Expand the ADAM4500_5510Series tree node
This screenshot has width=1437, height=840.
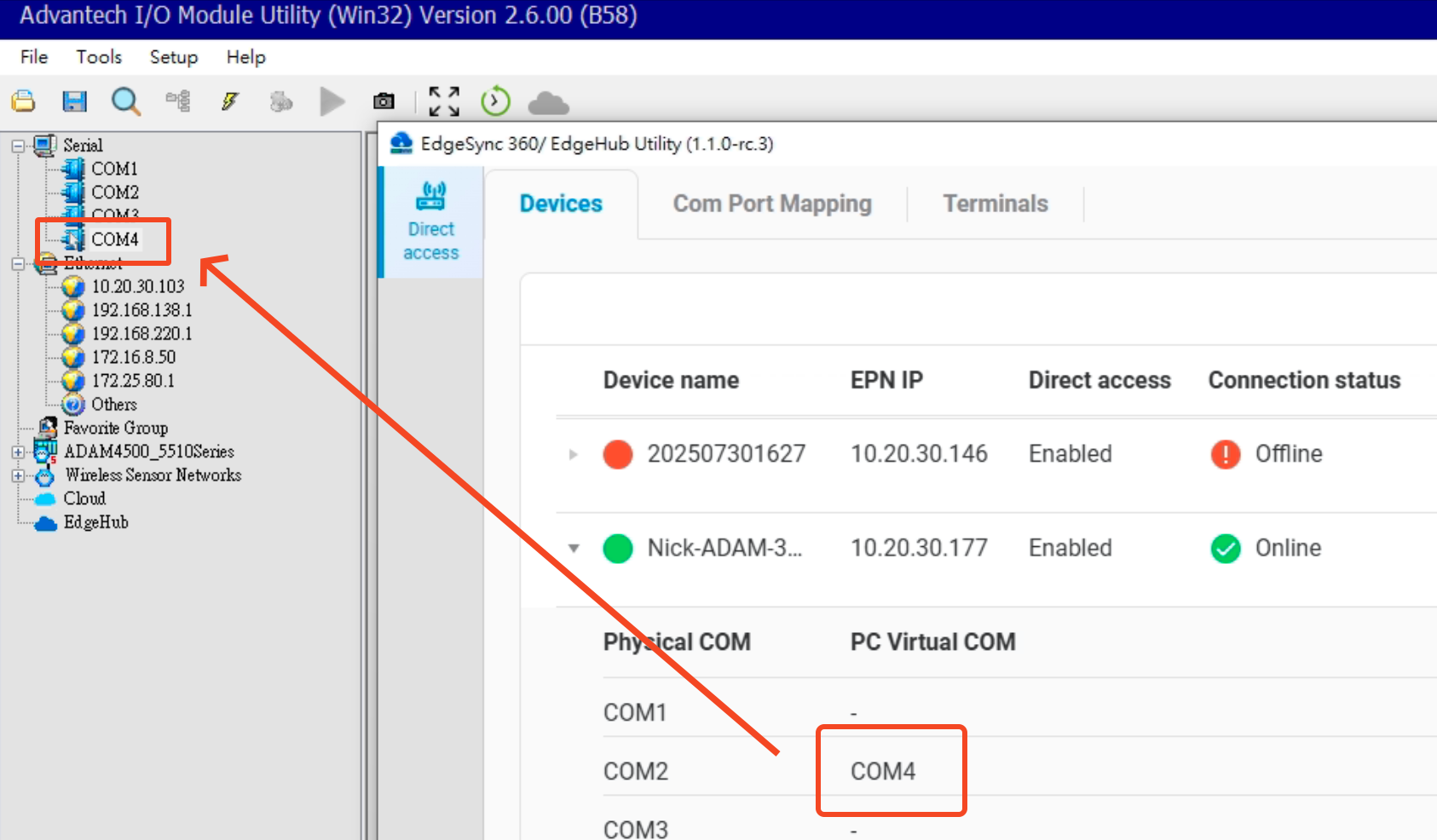(19, 452)
